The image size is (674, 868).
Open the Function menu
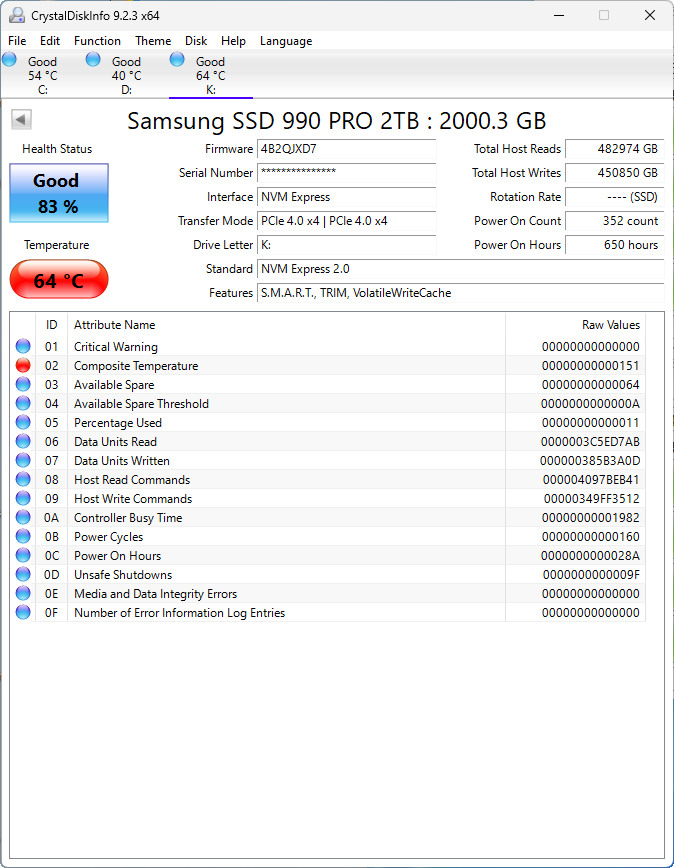(x=97, y=41)
